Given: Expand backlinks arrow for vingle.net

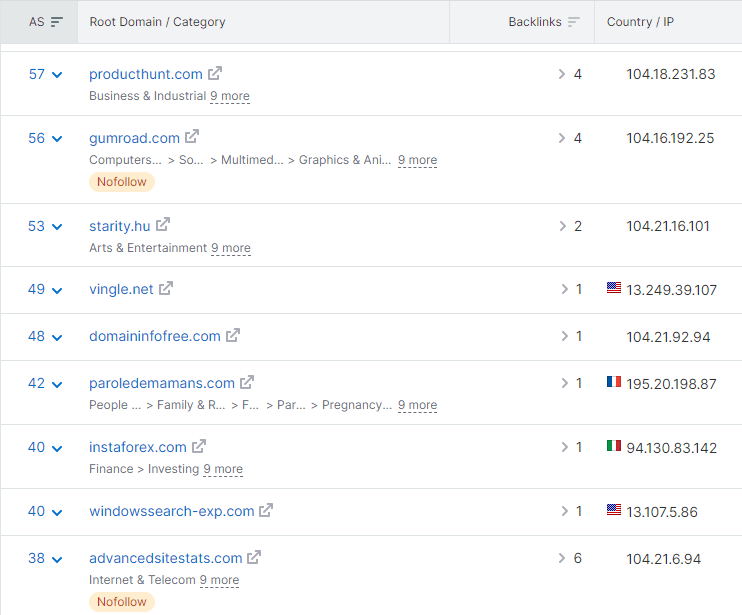Looking at the screenshot, I should (x=564, y=289).
